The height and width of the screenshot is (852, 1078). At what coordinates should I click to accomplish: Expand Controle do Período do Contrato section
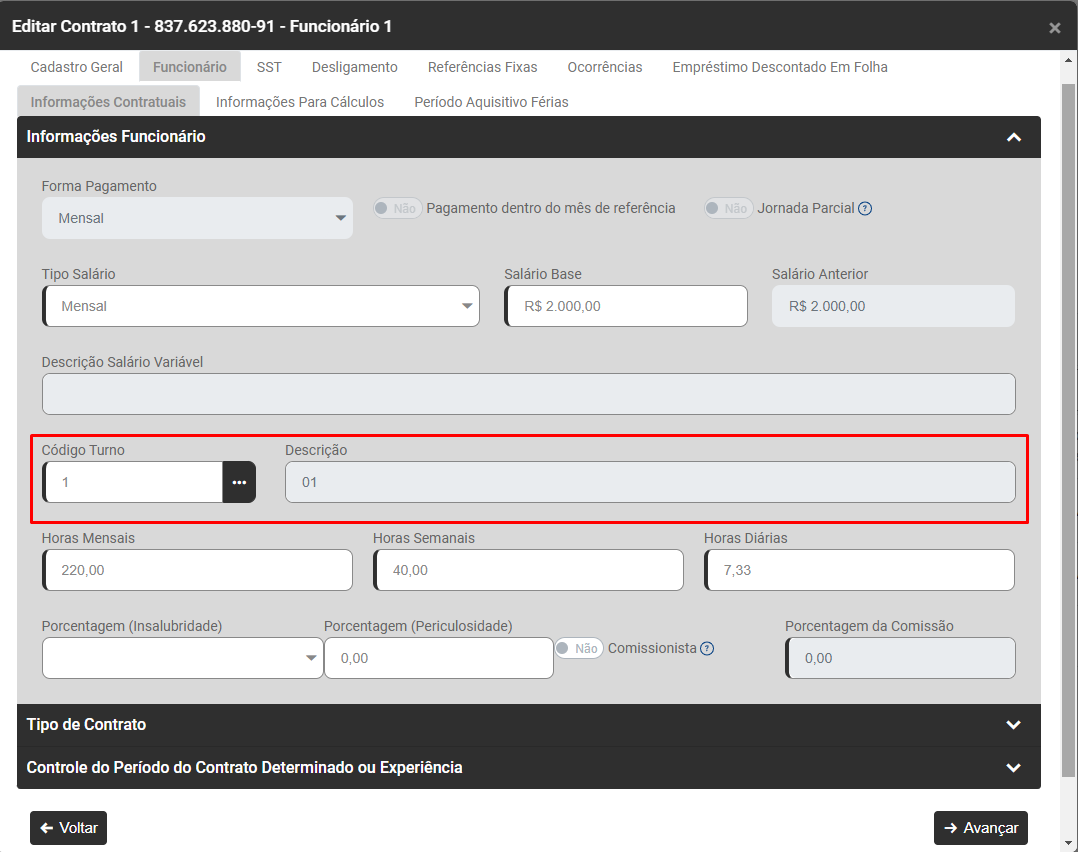coord(1013,768)
